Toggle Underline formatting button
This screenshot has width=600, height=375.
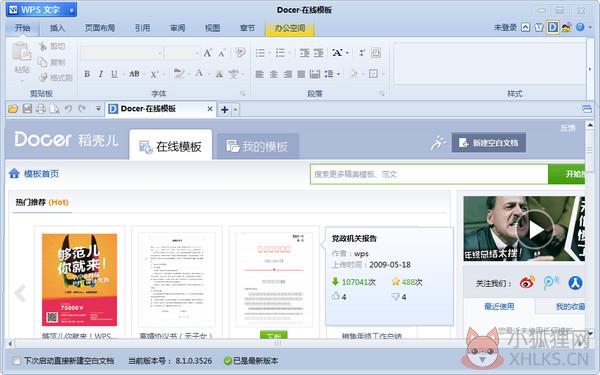click(114, 74)
